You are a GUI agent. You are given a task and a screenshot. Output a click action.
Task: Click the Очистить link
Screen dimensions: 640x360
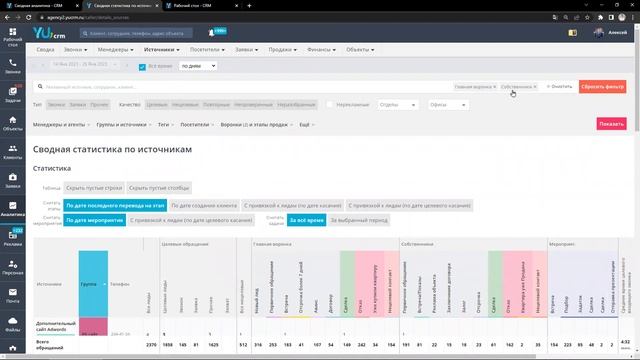click(560, 87)
